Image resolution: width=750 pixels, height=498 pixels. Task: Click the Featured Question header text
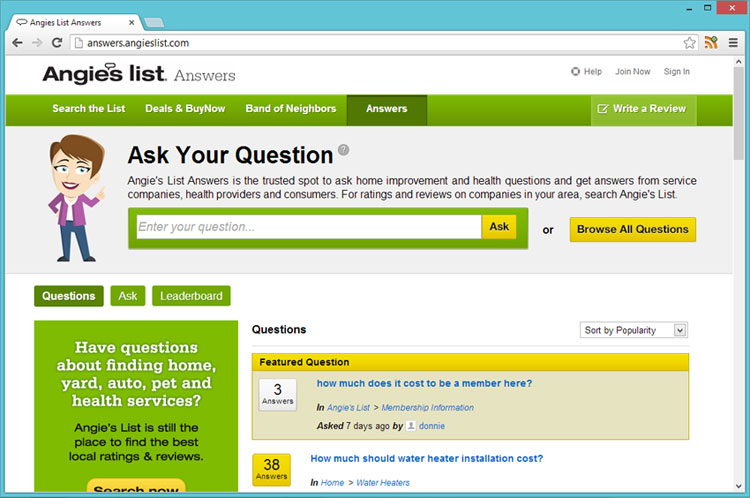[x=304, y=362]
